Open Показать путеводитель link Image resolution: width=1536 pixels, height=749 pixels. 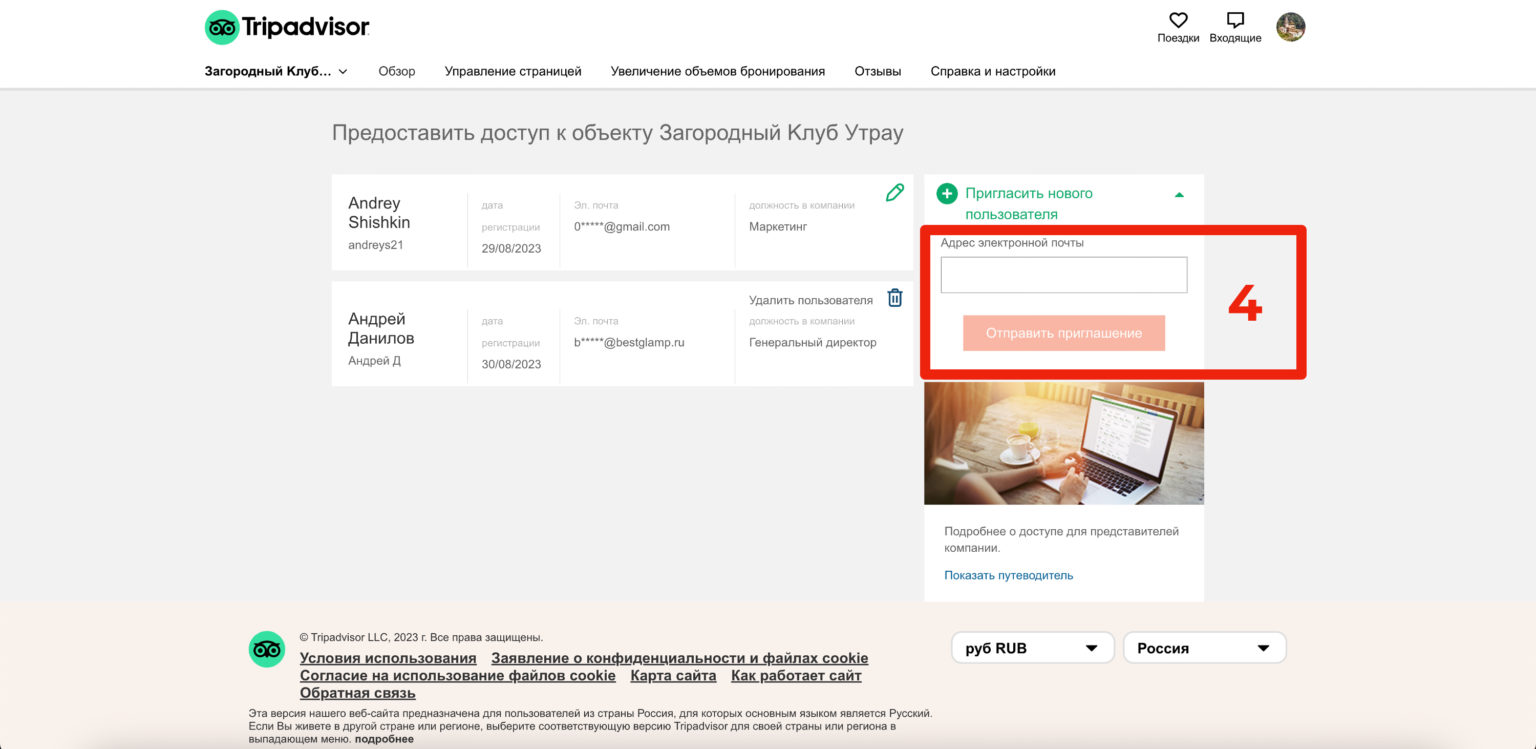[x=1008, y=575]
